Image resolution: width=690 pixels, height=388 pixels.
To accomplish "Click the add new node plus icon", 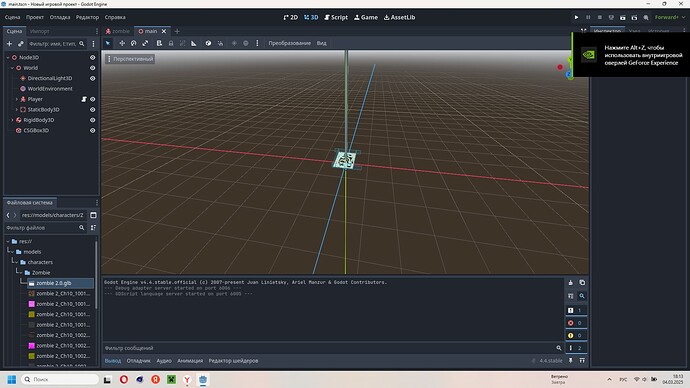I will click(x=9, y=44).
